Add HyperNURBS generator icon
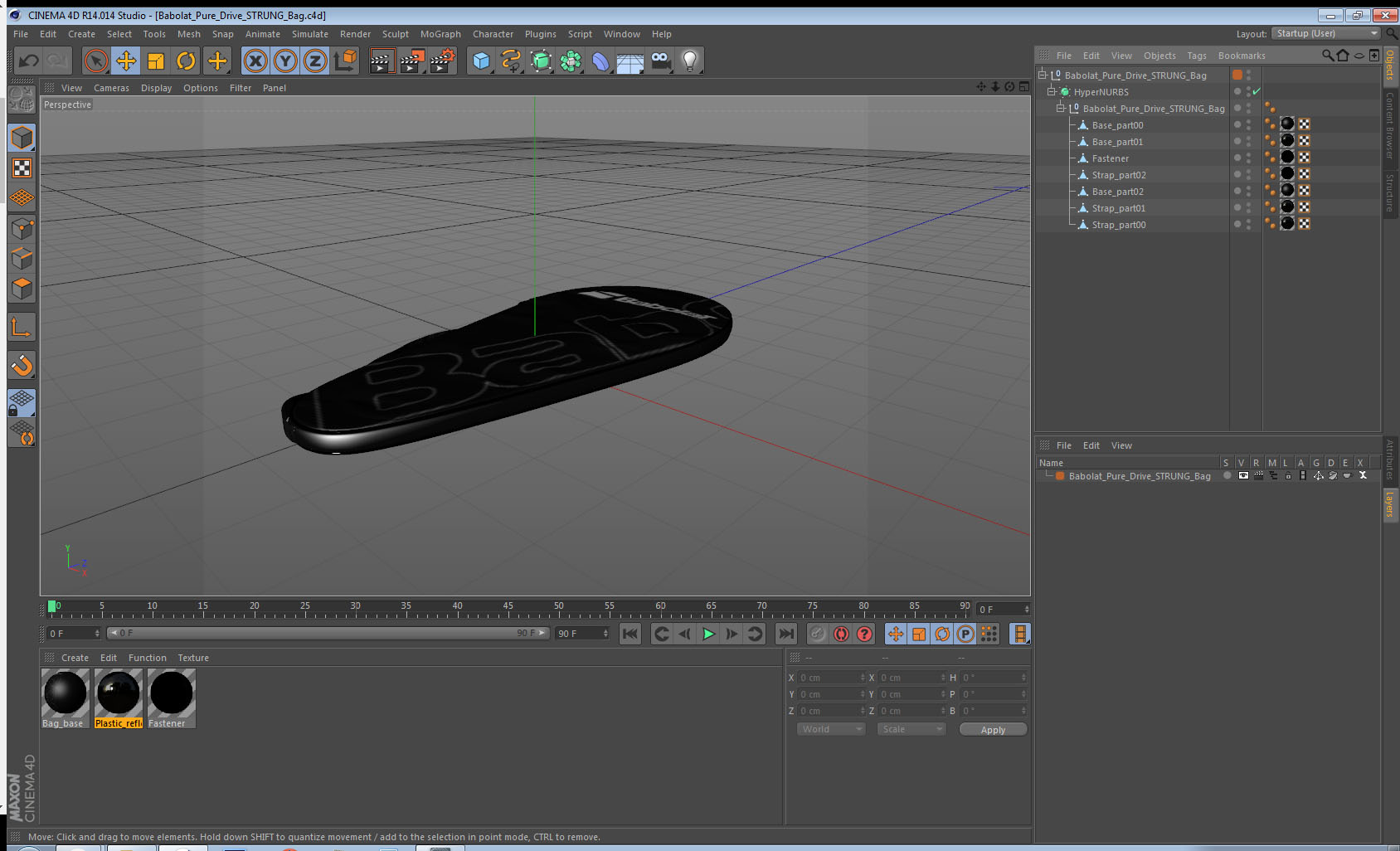The height and width of the screenshot is (851, 1400). coord(541,61)
